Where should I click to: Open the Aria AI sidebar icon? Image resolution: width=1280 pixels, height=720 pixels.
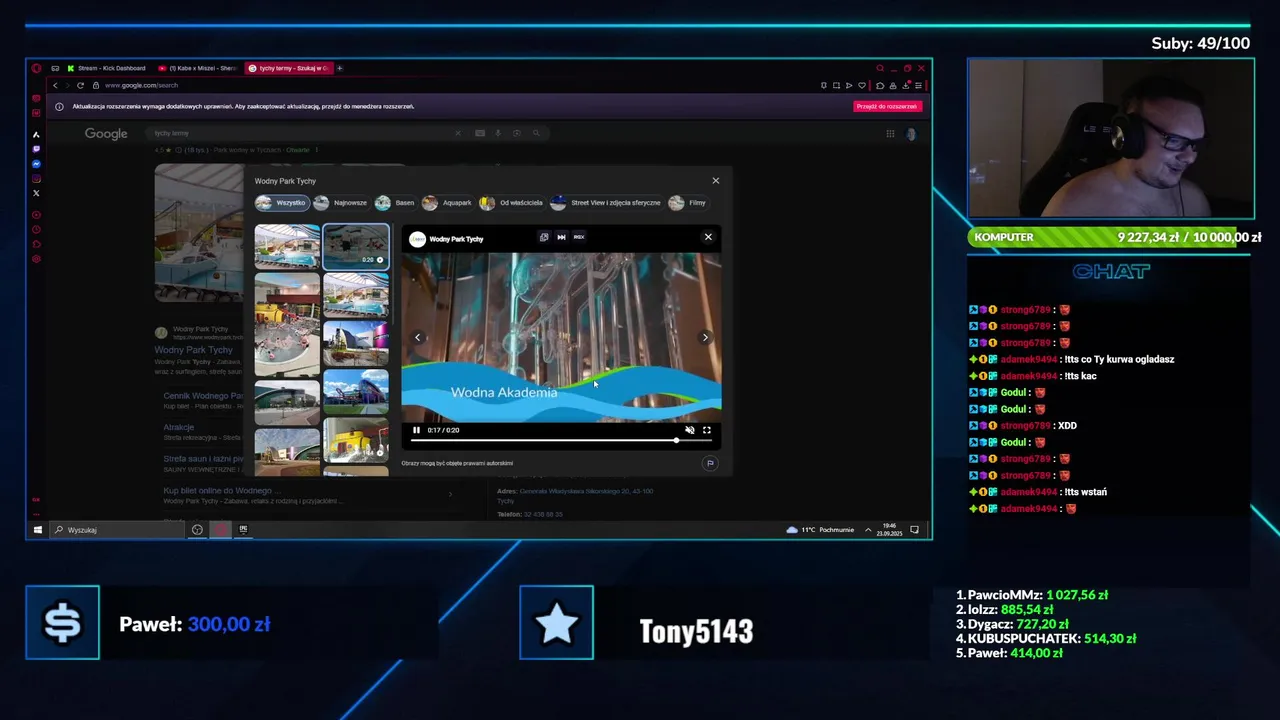click(x=36, y=134)
